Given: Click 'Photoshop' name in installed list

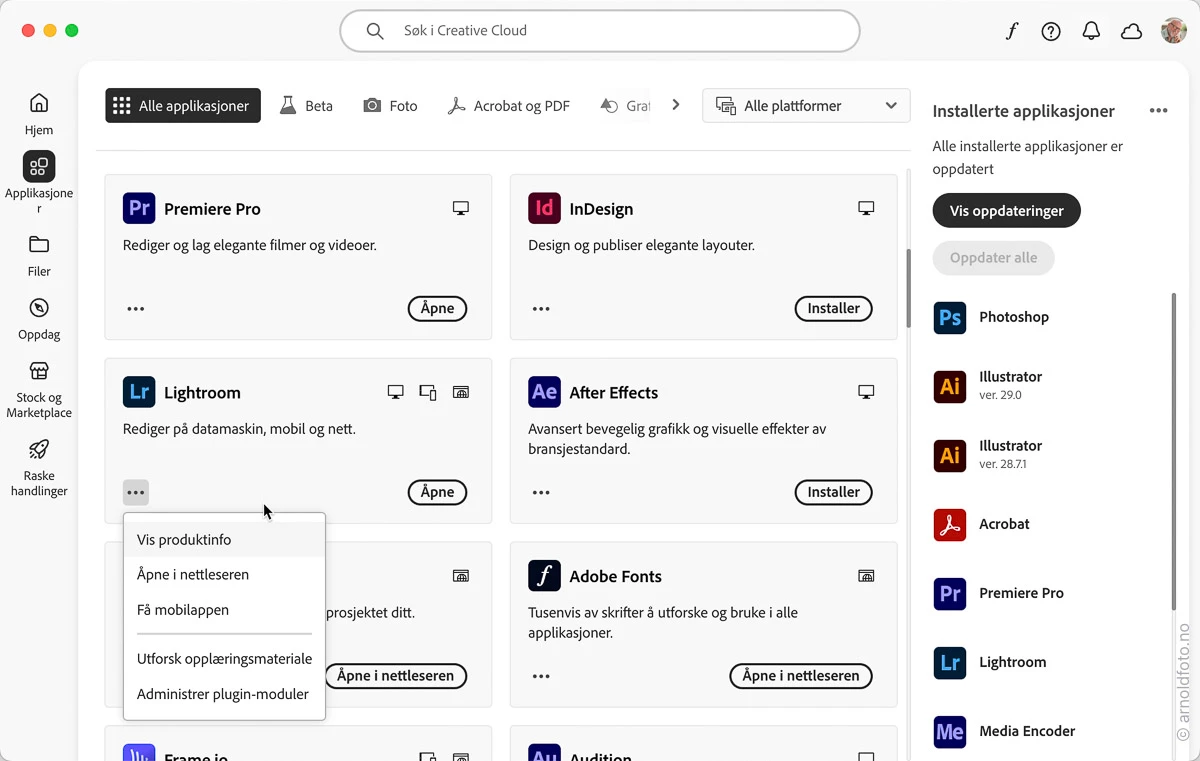Looking at the screenshot, I should coord(1014,317).
